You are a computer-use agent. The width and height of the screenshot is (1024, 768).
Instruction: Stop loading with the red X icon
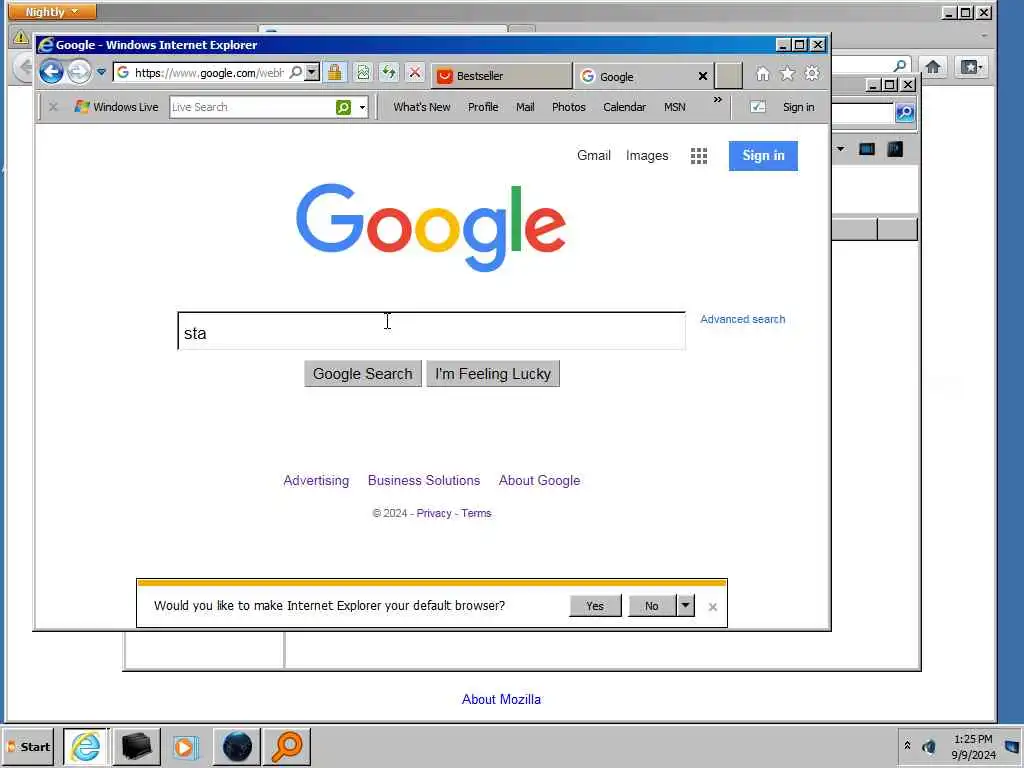415,72
